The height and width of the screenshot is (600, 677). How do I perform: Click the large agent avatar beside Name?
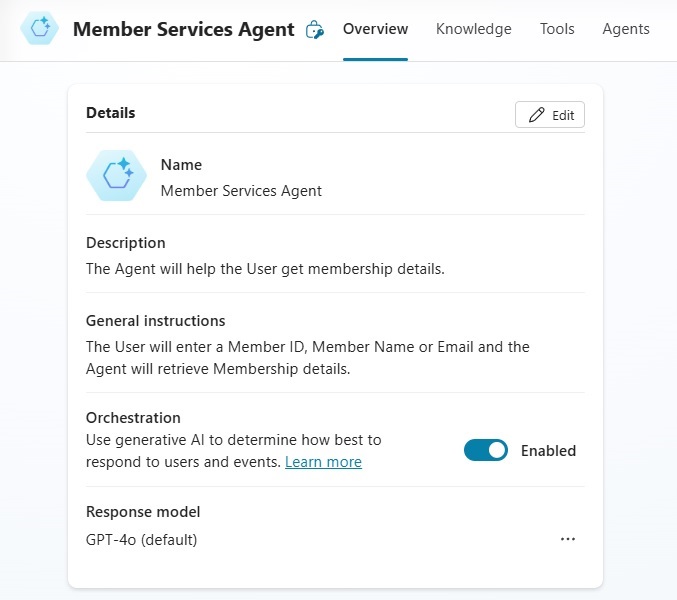[x=117, y=176]
